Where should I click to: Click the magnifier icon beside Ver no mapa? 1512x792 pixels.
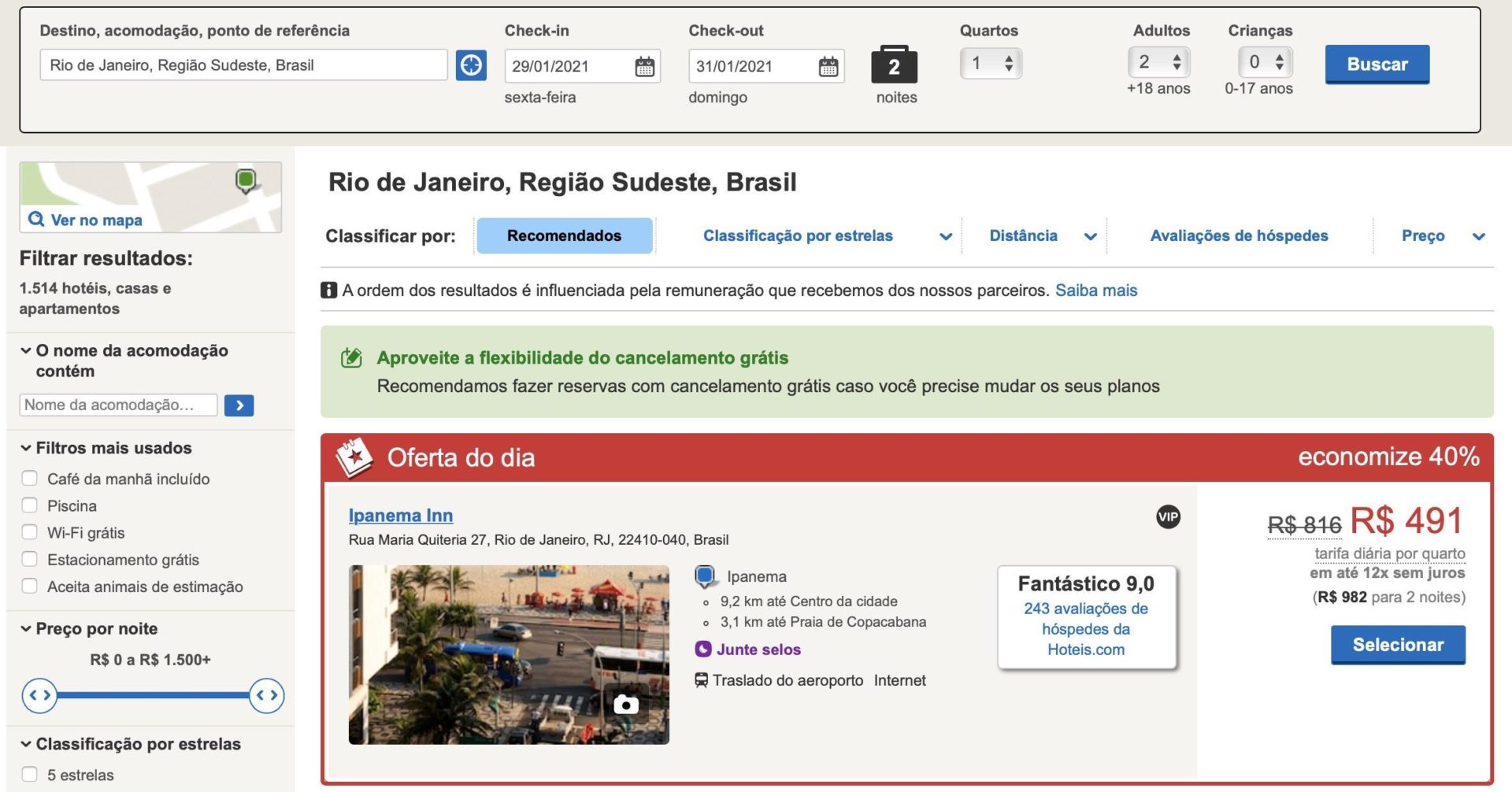(x=36, y=219)
